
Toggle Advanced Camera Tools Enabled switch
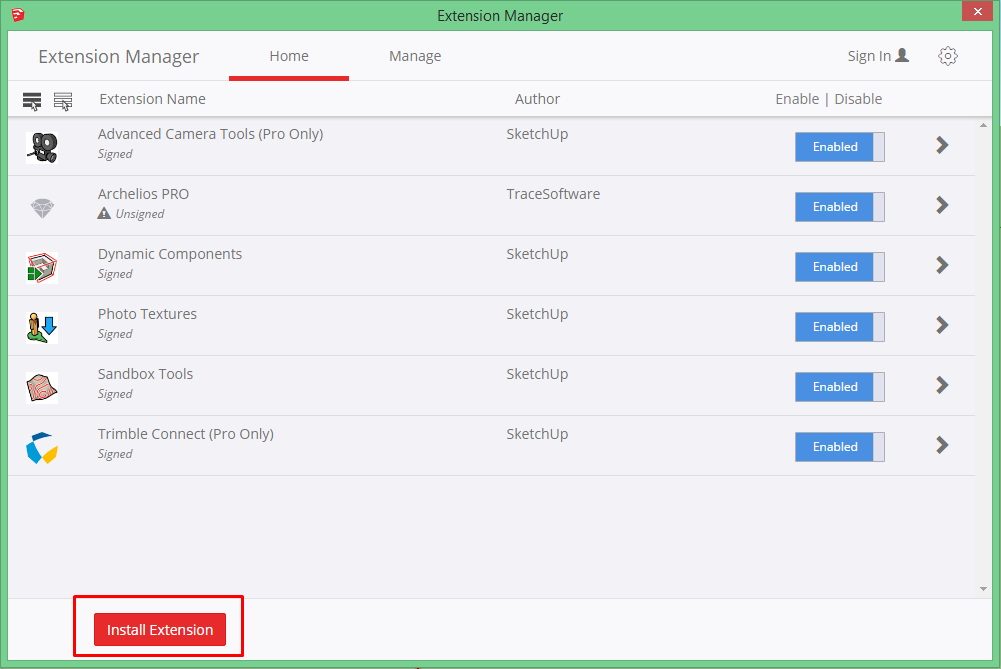(839, 147)
